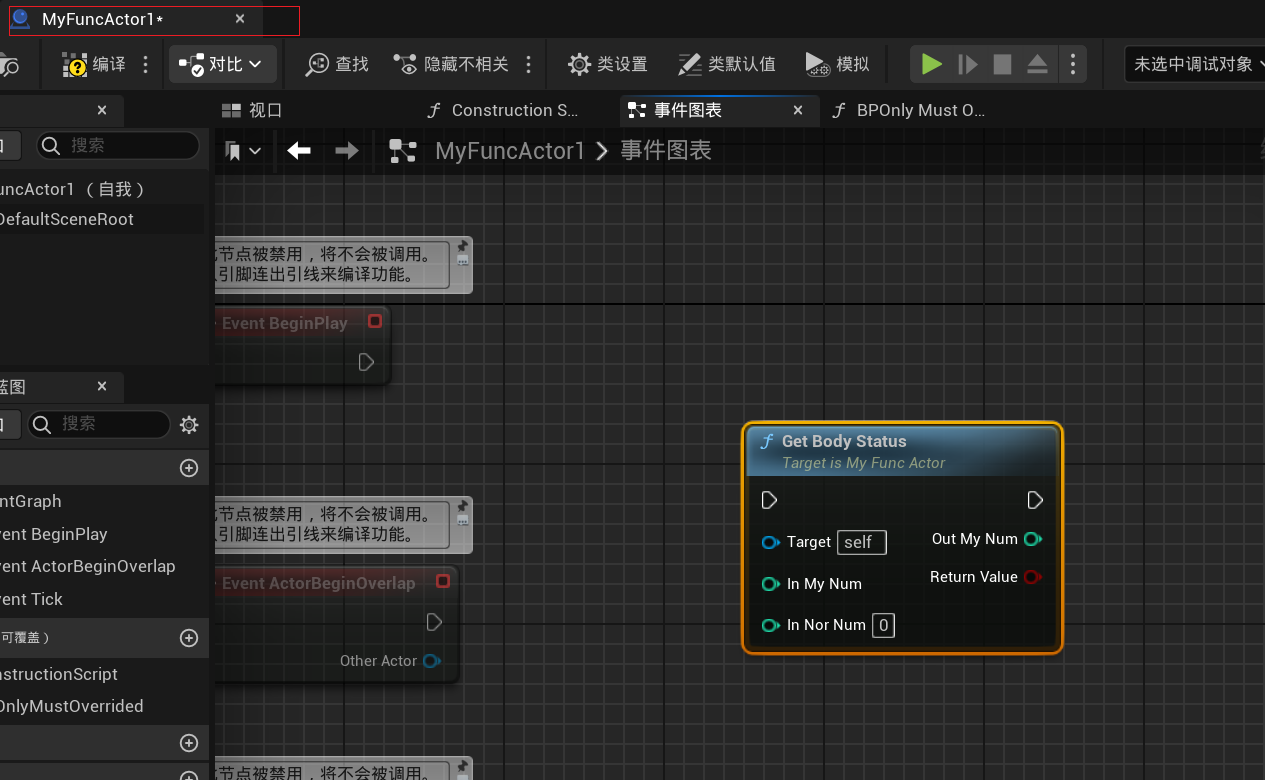Select the MyFuncActor1 (自我) row
The image size is (1265, 780).
(x=102, y=189)
